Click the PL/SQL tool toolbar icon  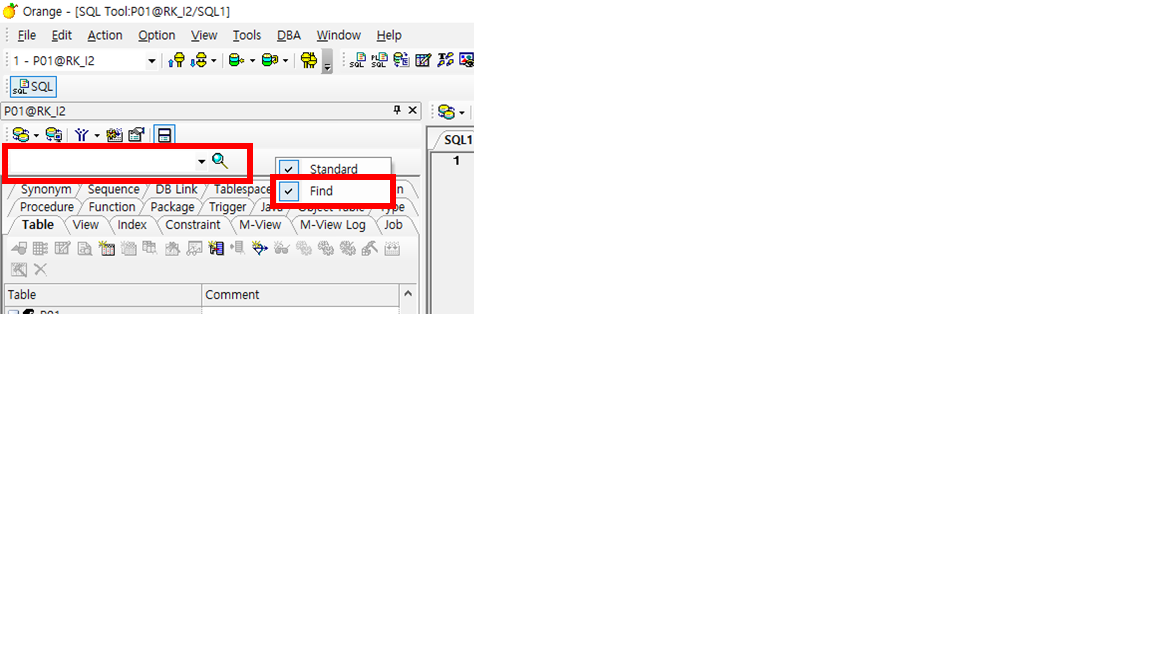379,60
